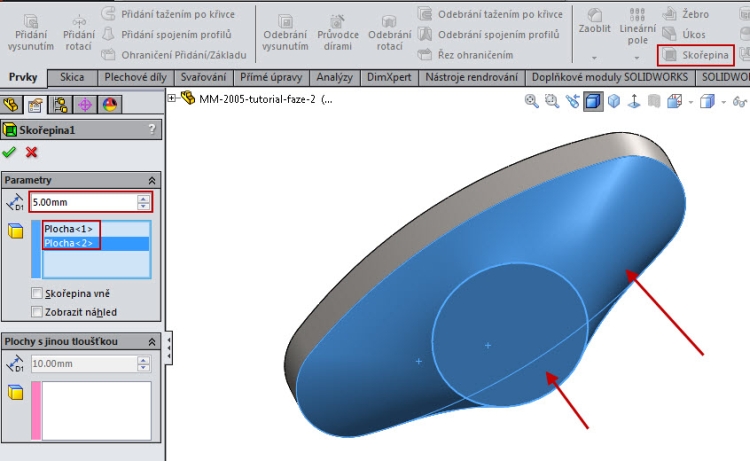Choose Odebrání spojením profilů

[488, 34]
